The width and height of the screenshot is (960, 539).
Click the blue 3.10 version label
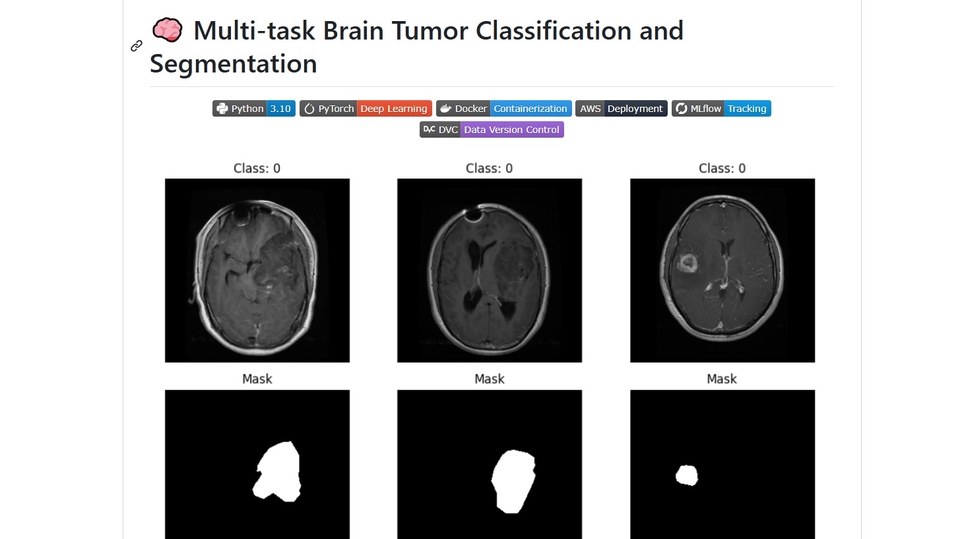click(x=281, y=109)
